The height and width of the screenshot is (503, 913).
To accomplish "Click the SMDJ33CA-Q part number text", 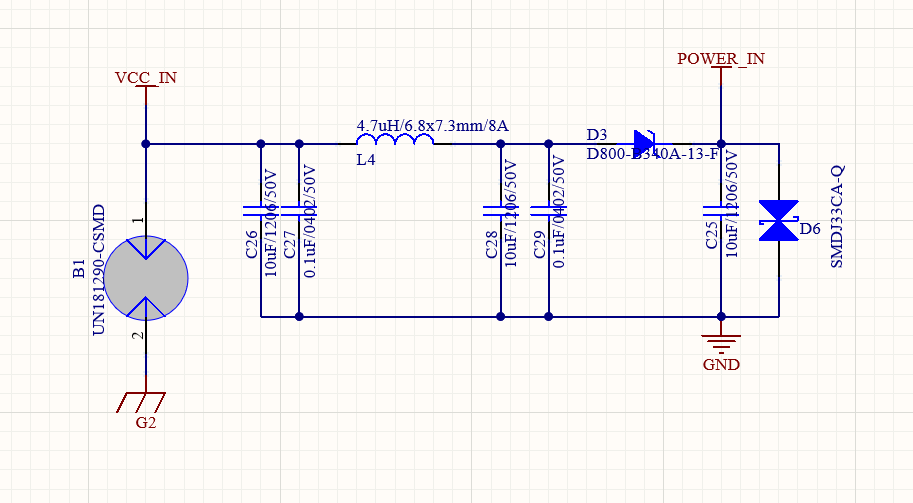I will click(838, 216).
